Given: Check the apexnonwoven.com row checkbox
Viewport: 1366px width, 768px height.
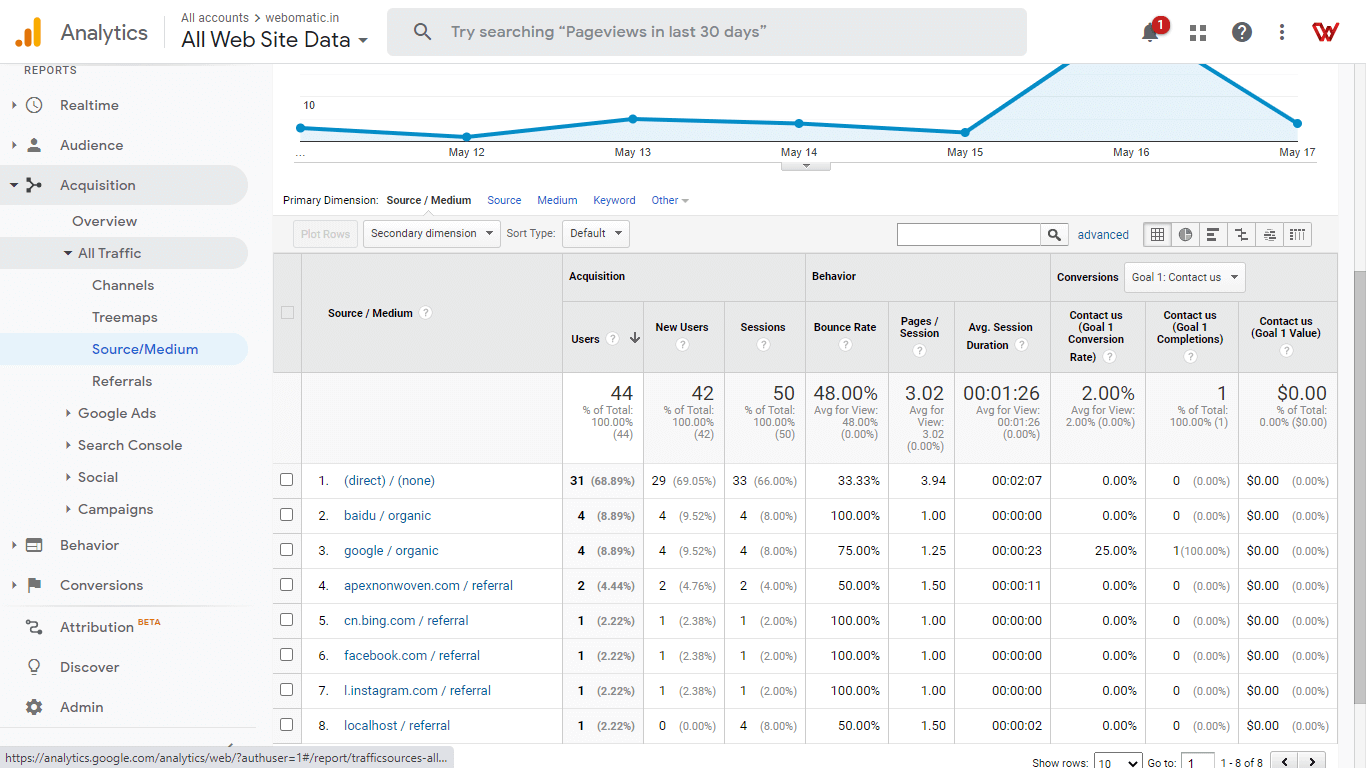Looking at the screenshot, I should coord(287,585).
